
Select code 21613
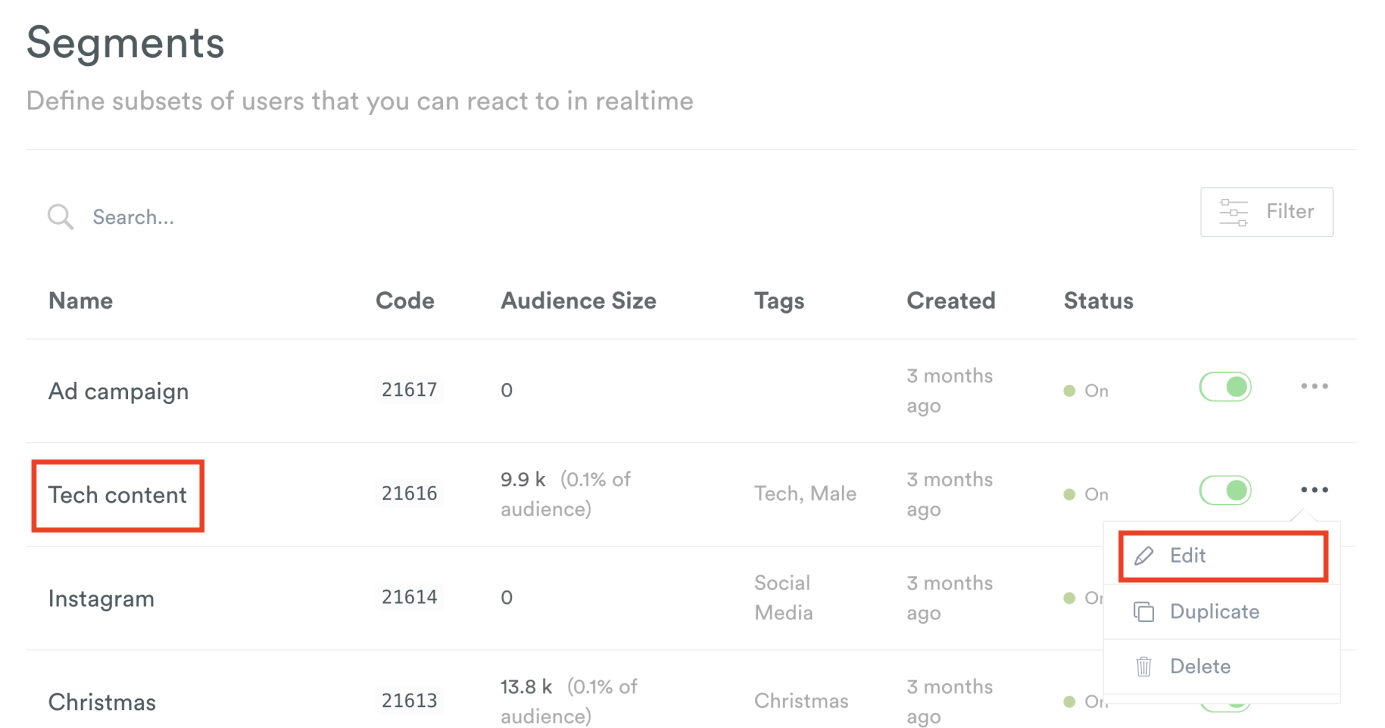409,701
